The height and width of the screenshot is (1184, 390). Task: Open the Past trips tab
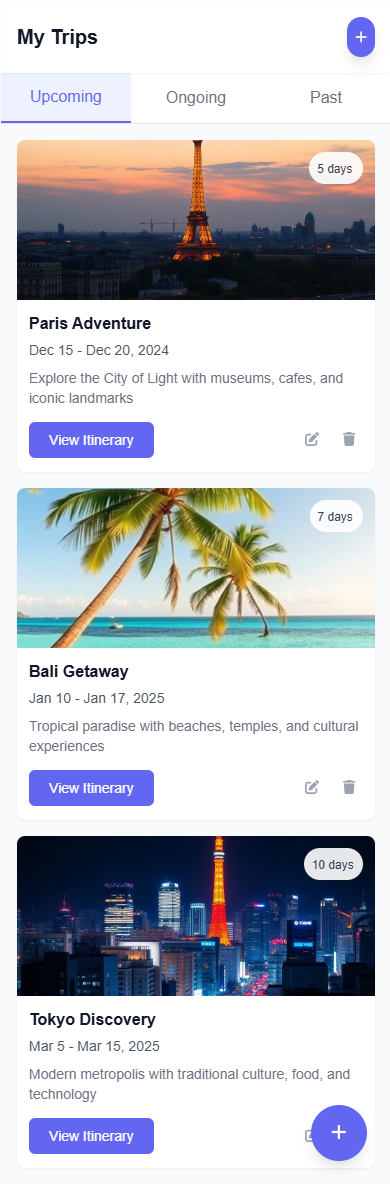tap(326, 97)
